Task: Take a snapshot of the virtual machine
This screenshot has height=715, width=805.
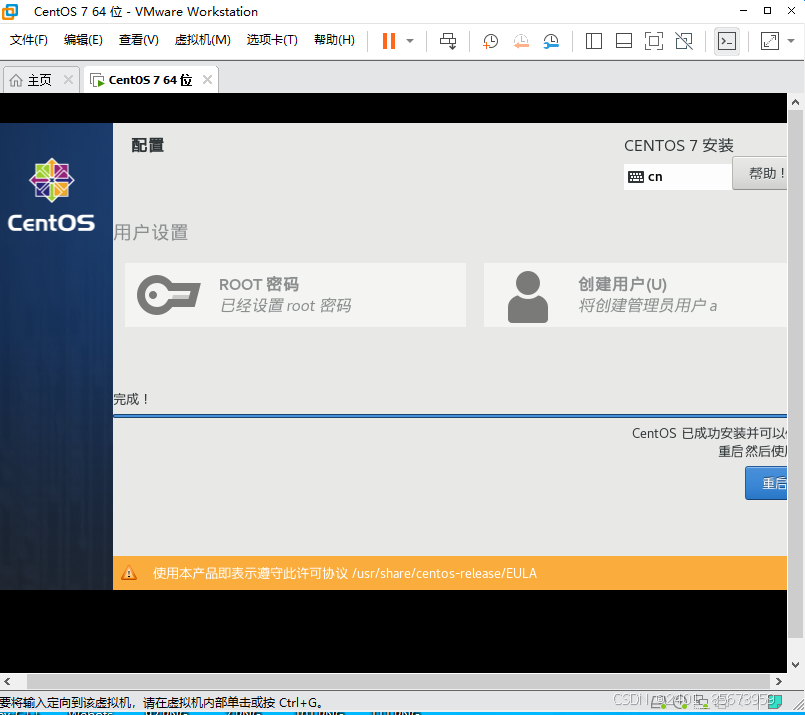Action: click(490, 41)
